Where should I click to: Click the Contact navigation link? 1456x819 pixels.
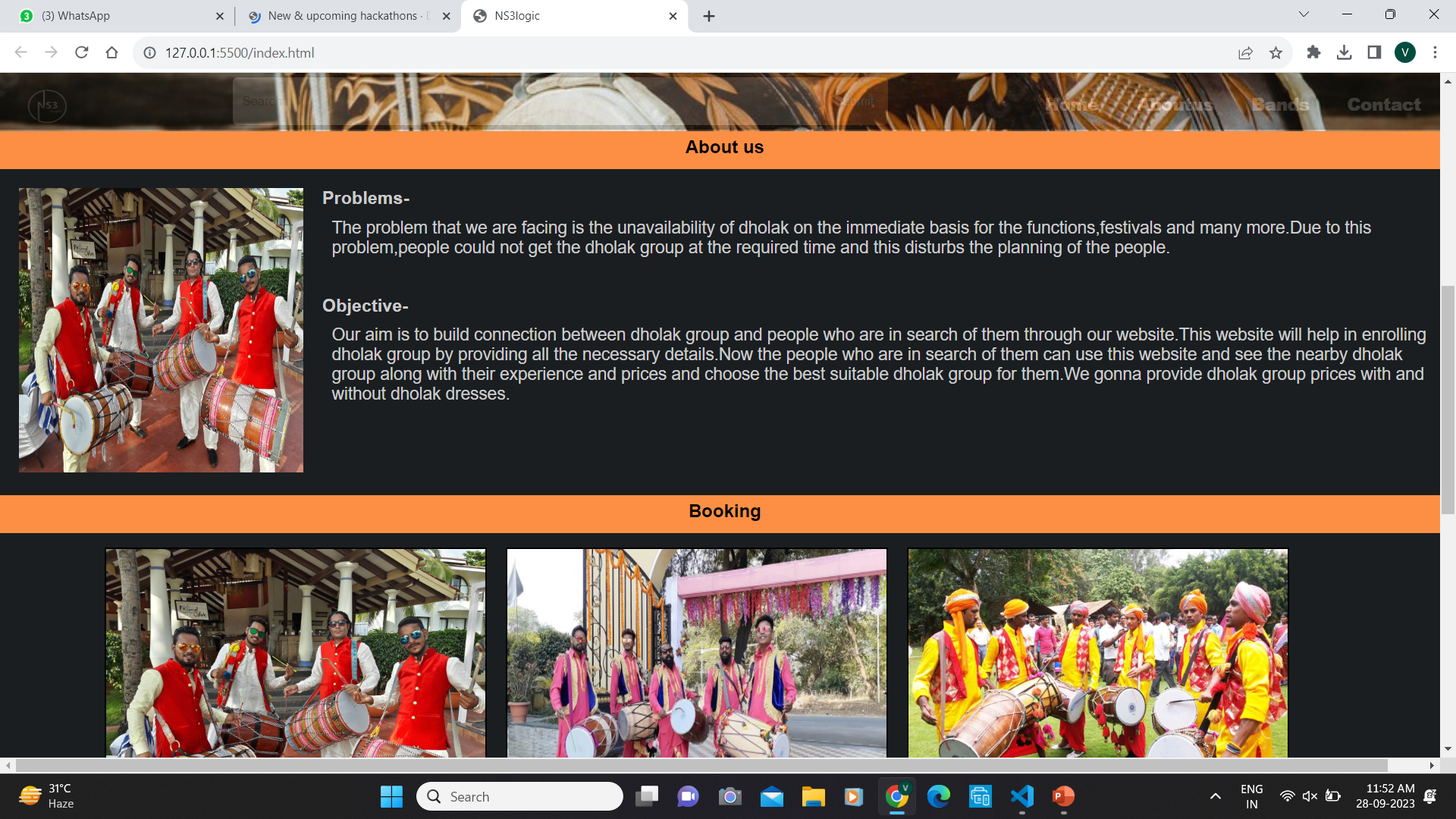(x=1383, y=105)
